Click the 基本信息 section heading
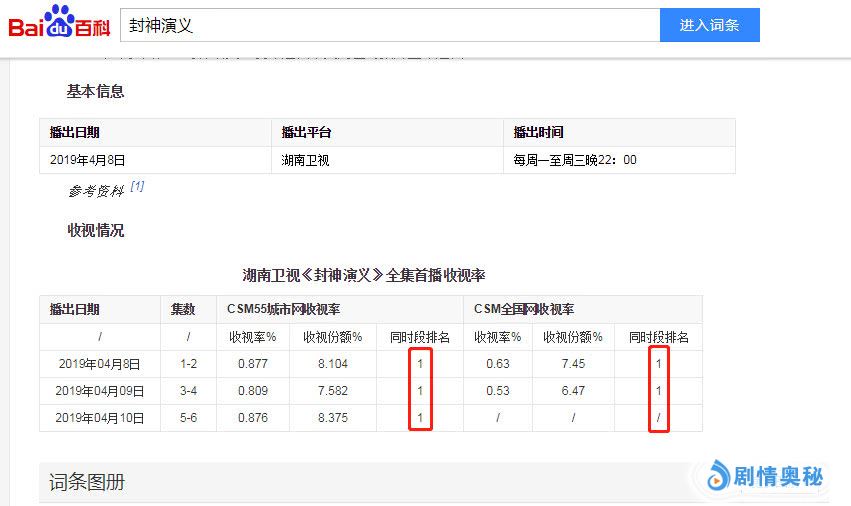Screen dimensions: 851x506 tap(95, 91)
